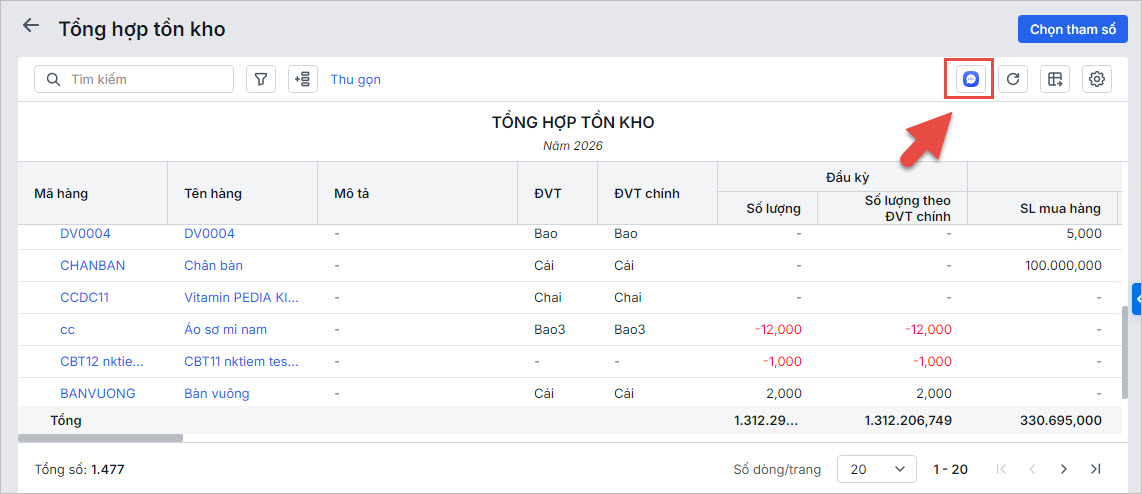Open rows per page dropdown
The height and width of the screenshot is (494, 1142).
(876, 468)
